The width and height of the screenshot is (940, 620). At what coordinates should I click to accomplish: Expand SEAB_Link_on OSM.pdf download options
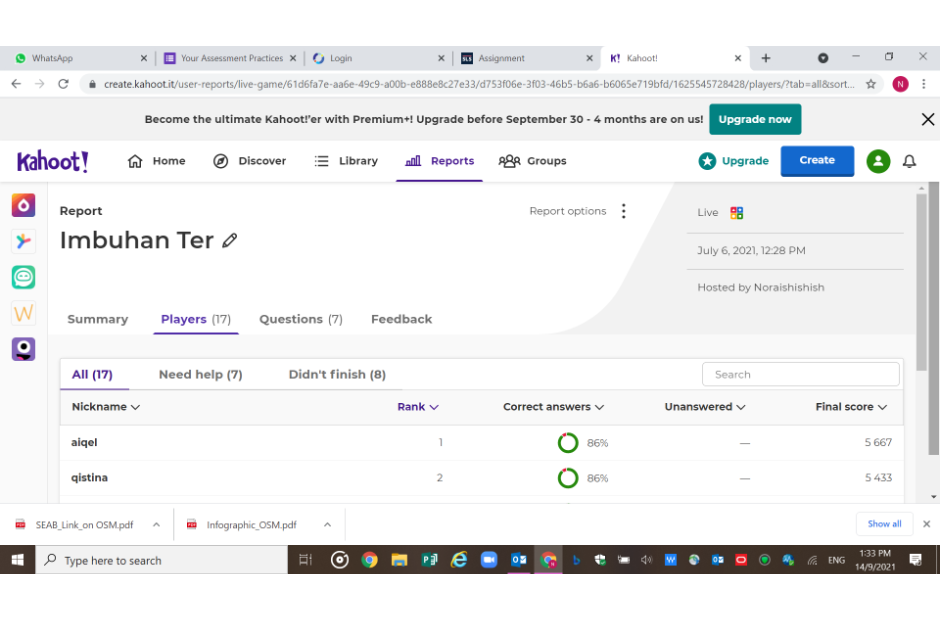pyautogui.click(x=156, y=524)
